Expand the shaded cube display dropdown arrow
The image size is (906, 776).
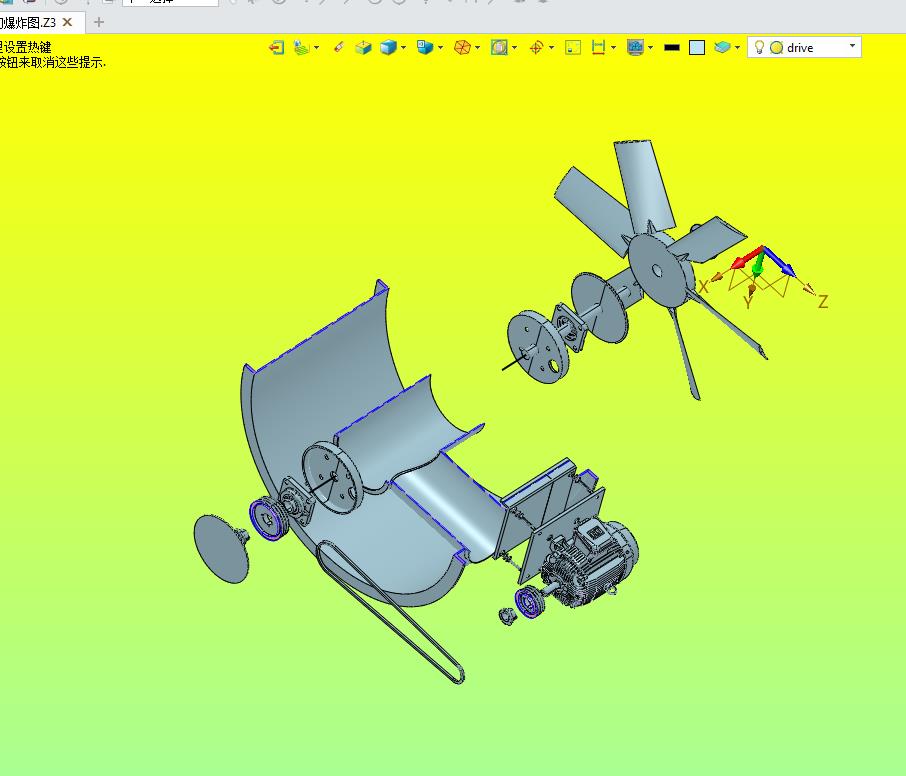pos(403,47)
